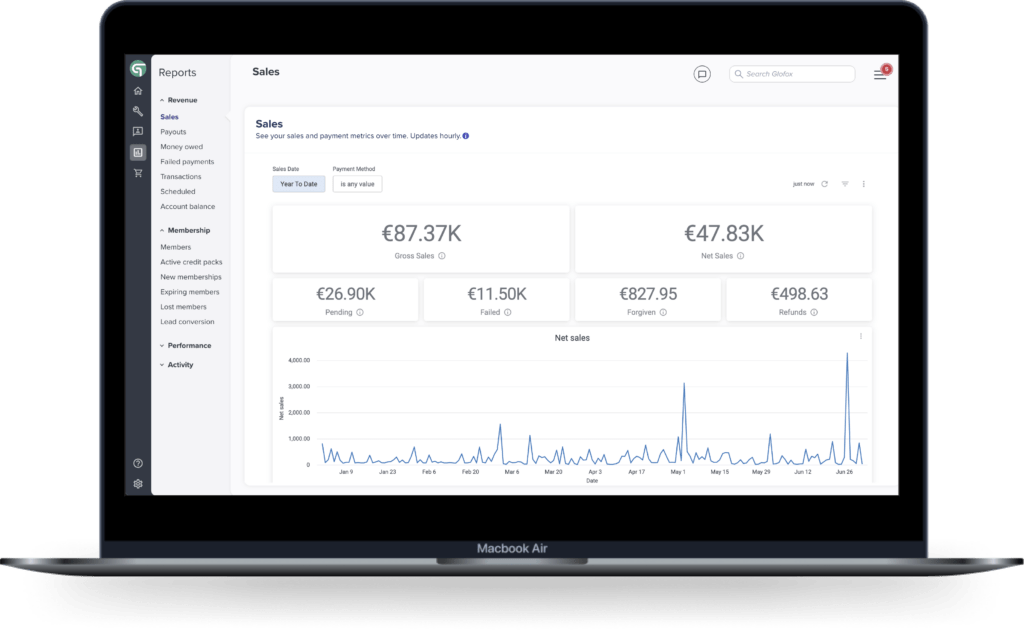Open the Lead conversion report
The width and height of the screenshot is (1024, 631).
tap(187, 322)
